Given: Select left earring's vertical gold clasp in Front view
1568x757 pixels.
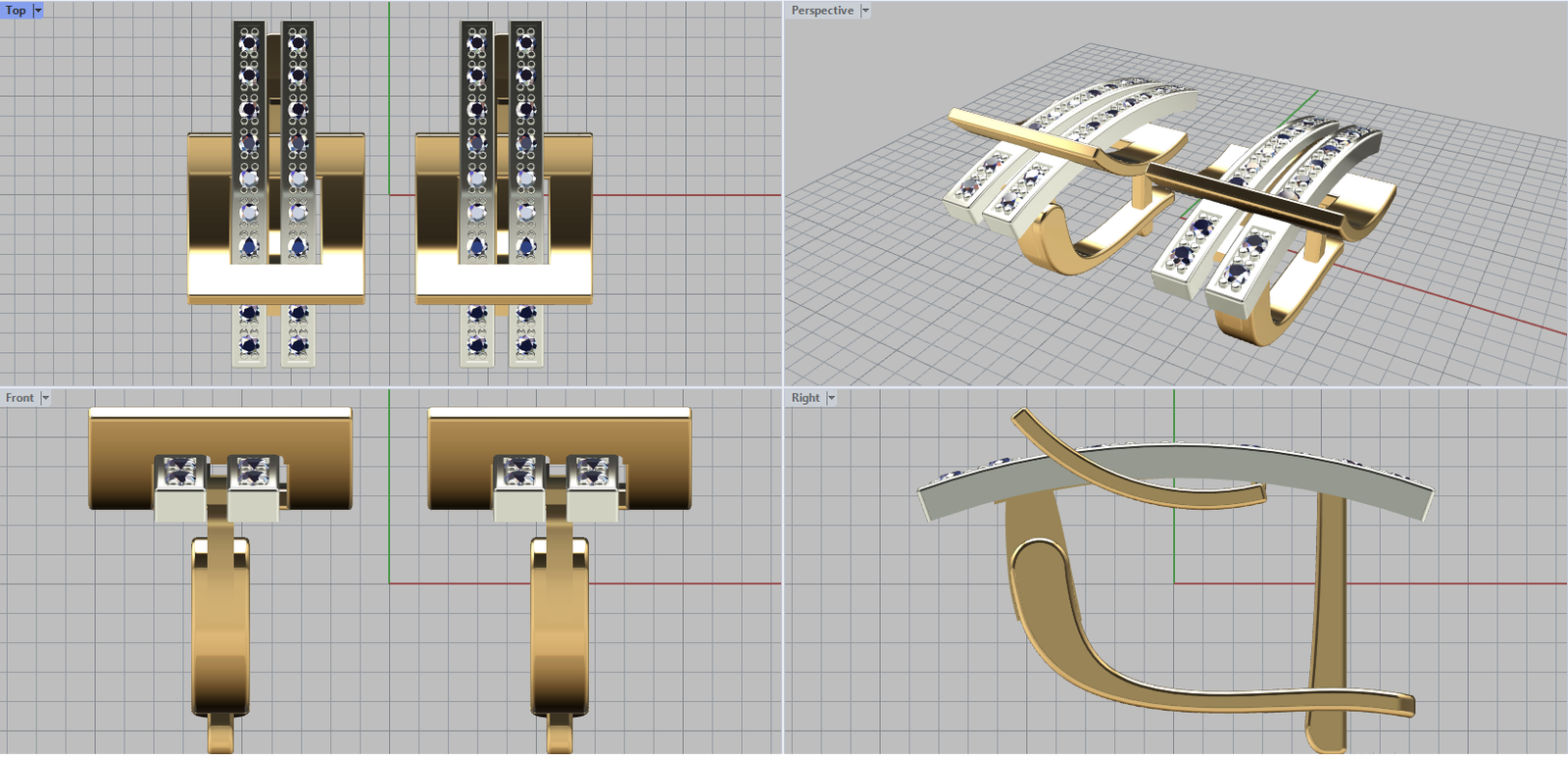Looking at the screenshot, I should (x=220, y=628).
